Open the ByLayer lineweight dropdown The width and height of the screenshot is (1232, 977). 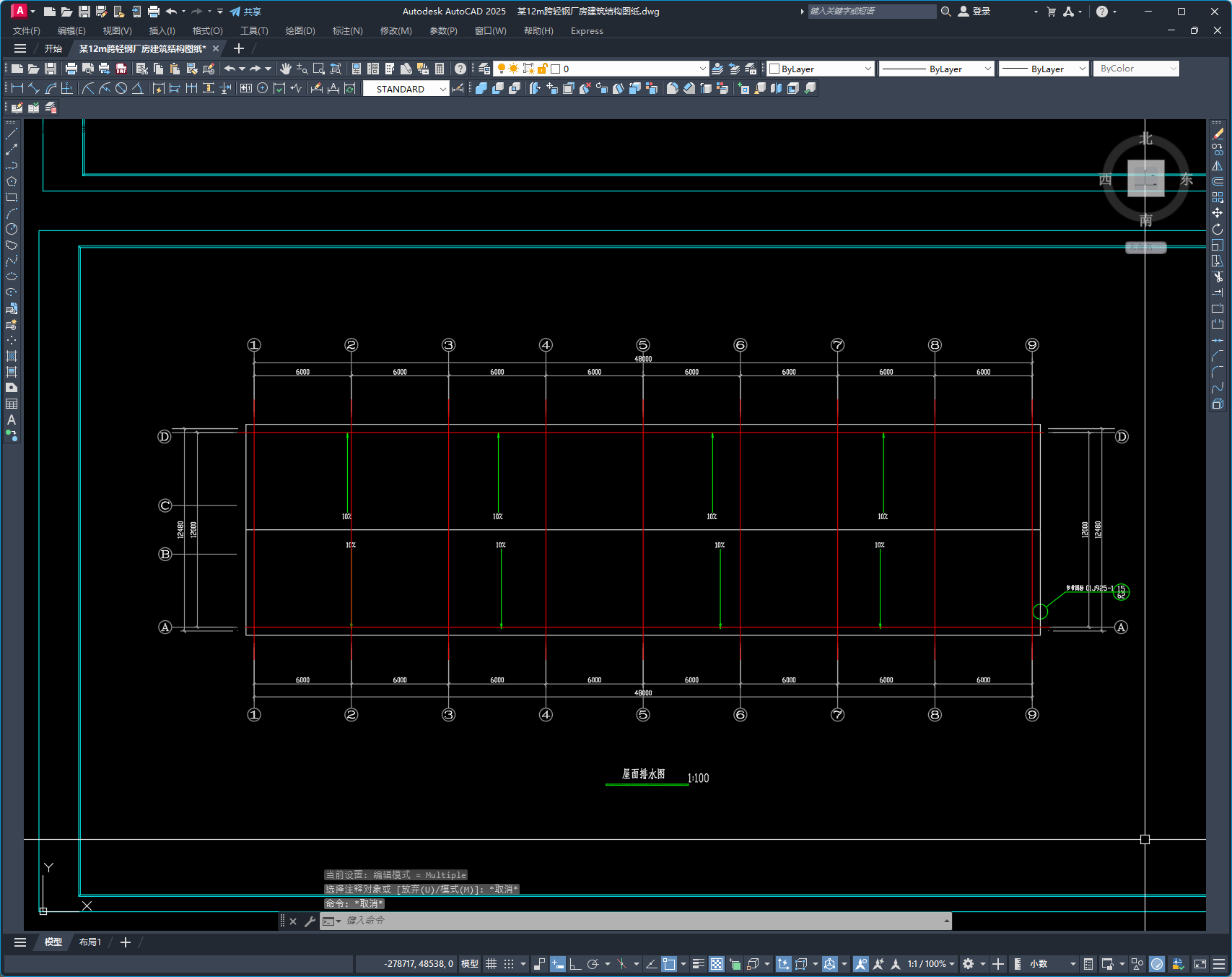[1044, 69]
